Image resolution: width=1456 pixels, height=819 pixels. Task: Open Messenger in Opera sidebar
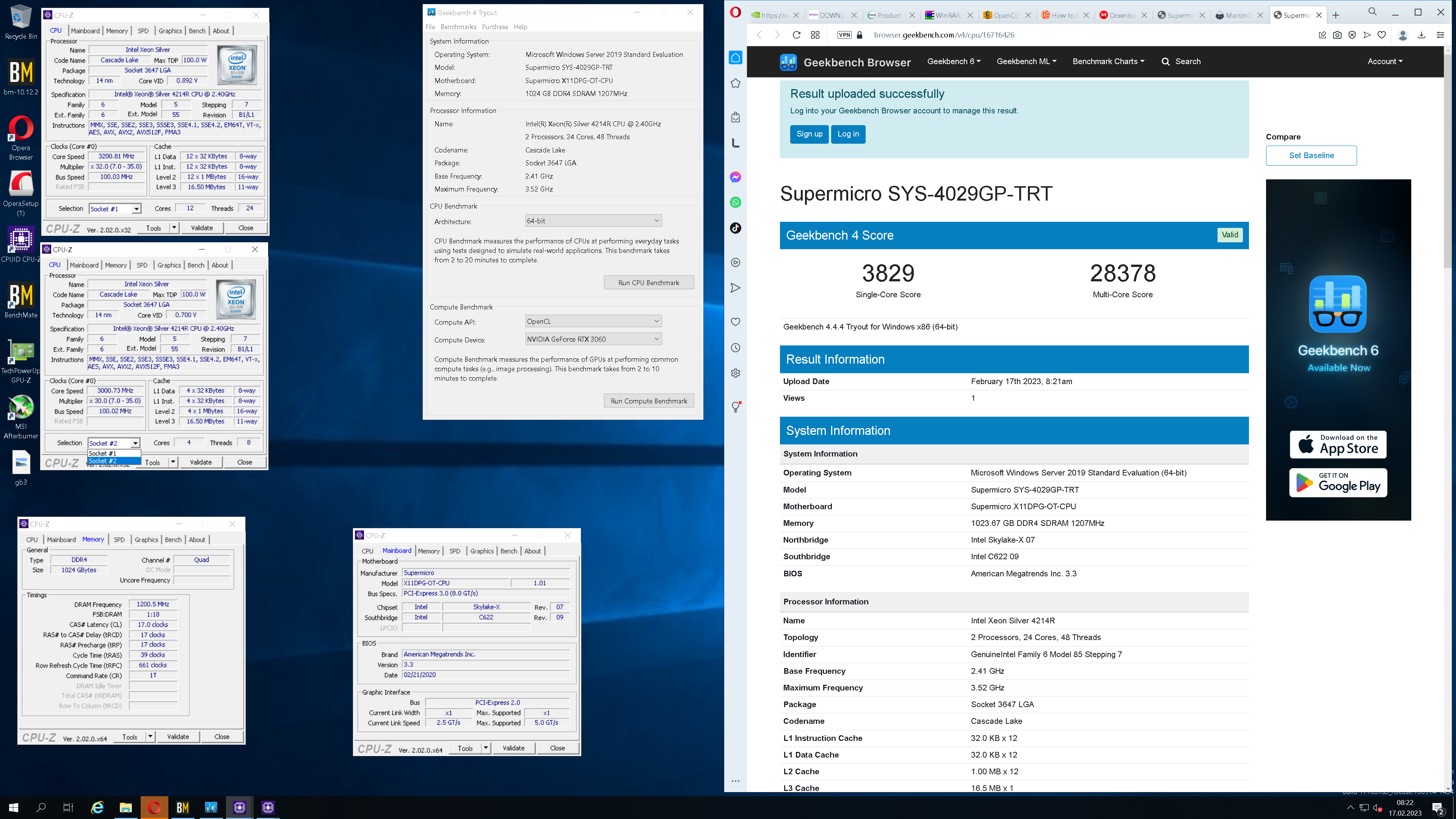tap(735, 177)
